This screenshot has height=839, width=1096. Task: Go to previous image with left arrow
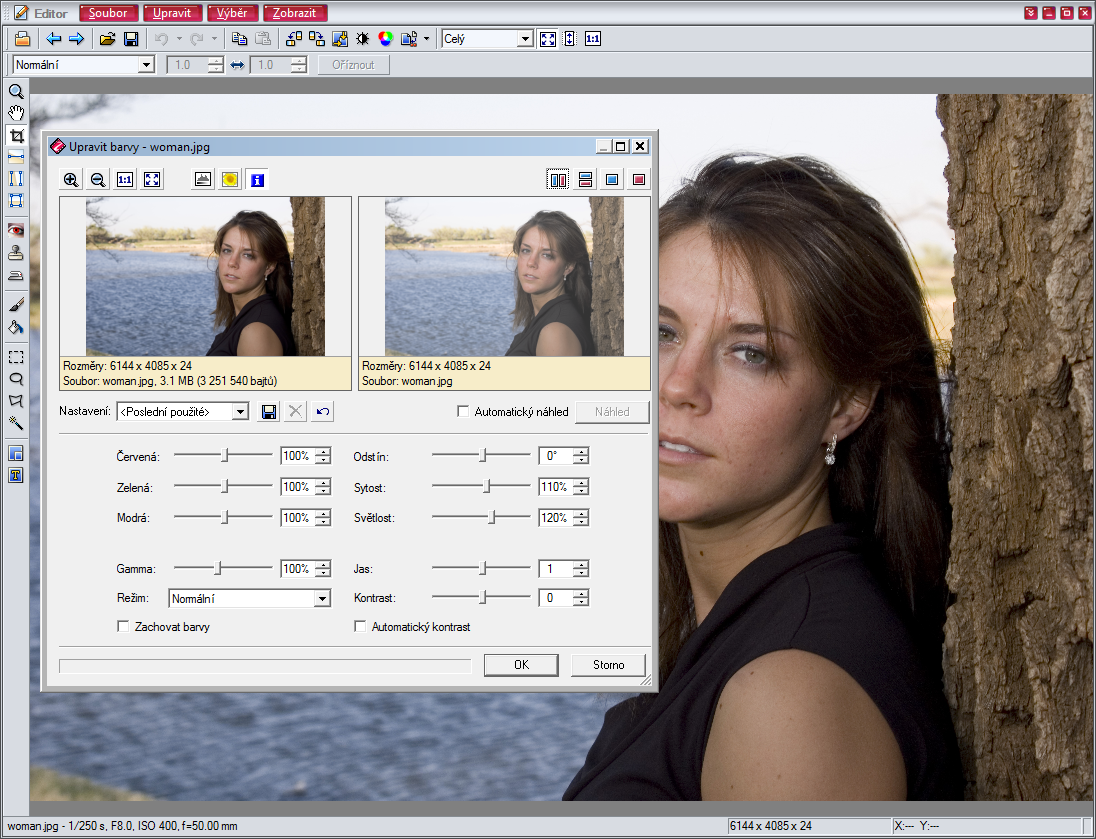(53, 39)
